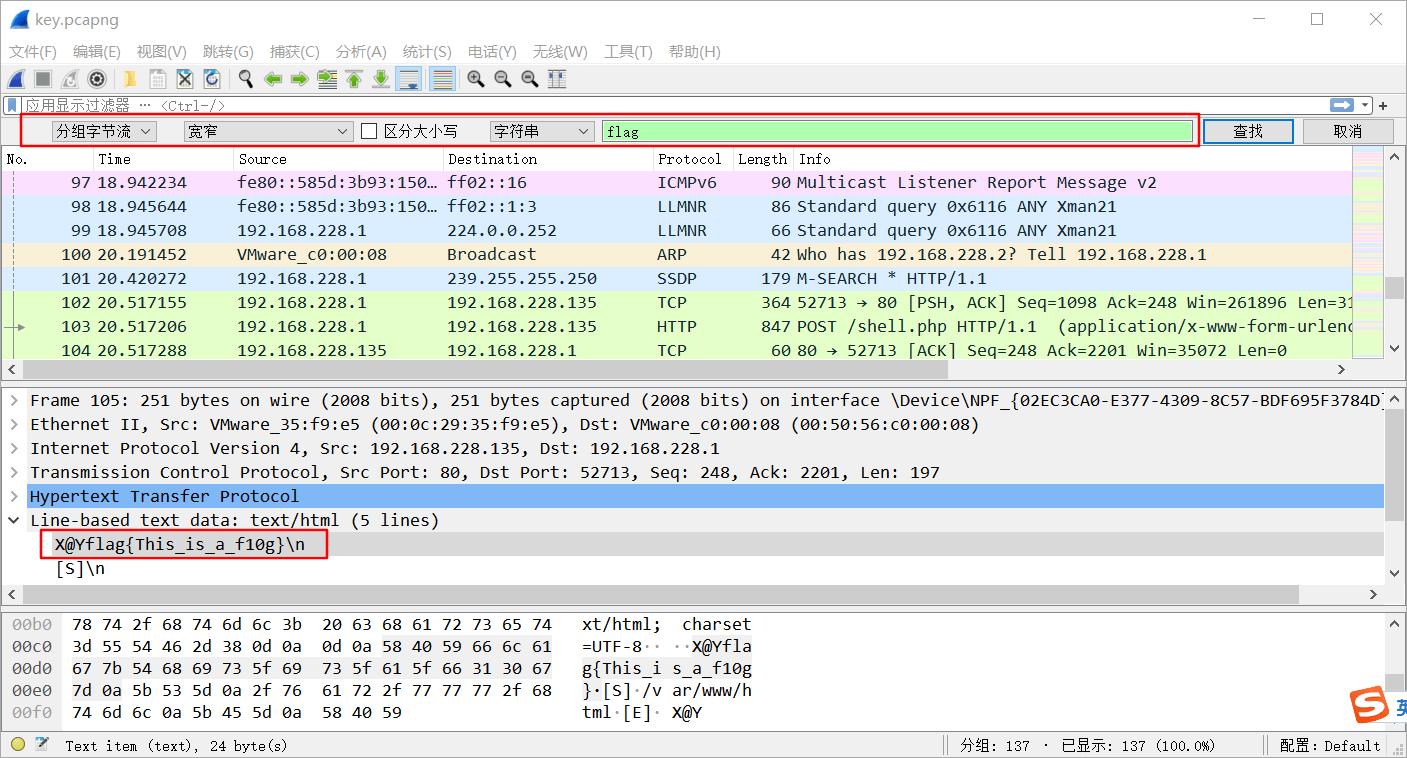Click the filter apply arrow button
Screen dimensions: 1407x758
pos(1341,105)
